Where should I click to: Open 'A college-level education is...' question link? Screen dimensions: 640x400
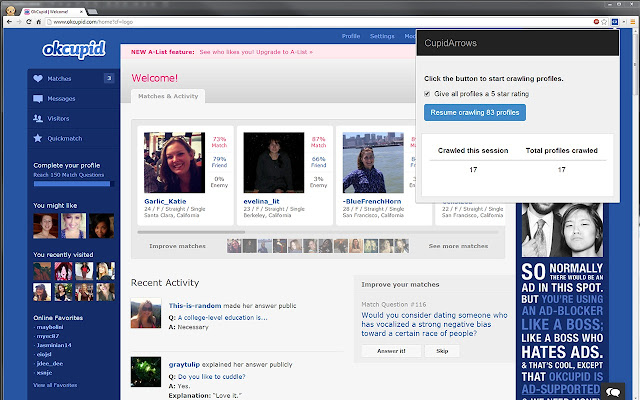click(222, 318)
